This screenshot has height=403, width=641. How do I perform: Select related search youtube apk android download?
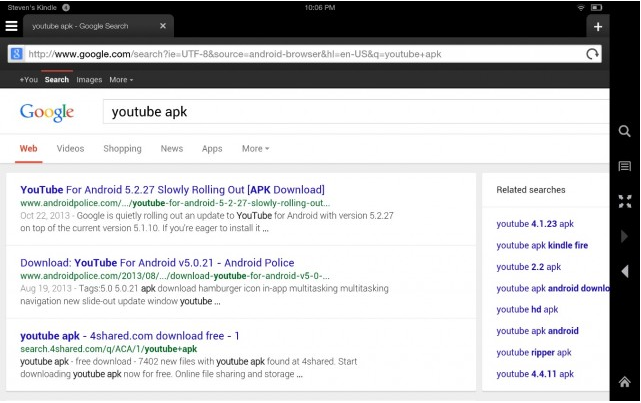pos(553,288)
